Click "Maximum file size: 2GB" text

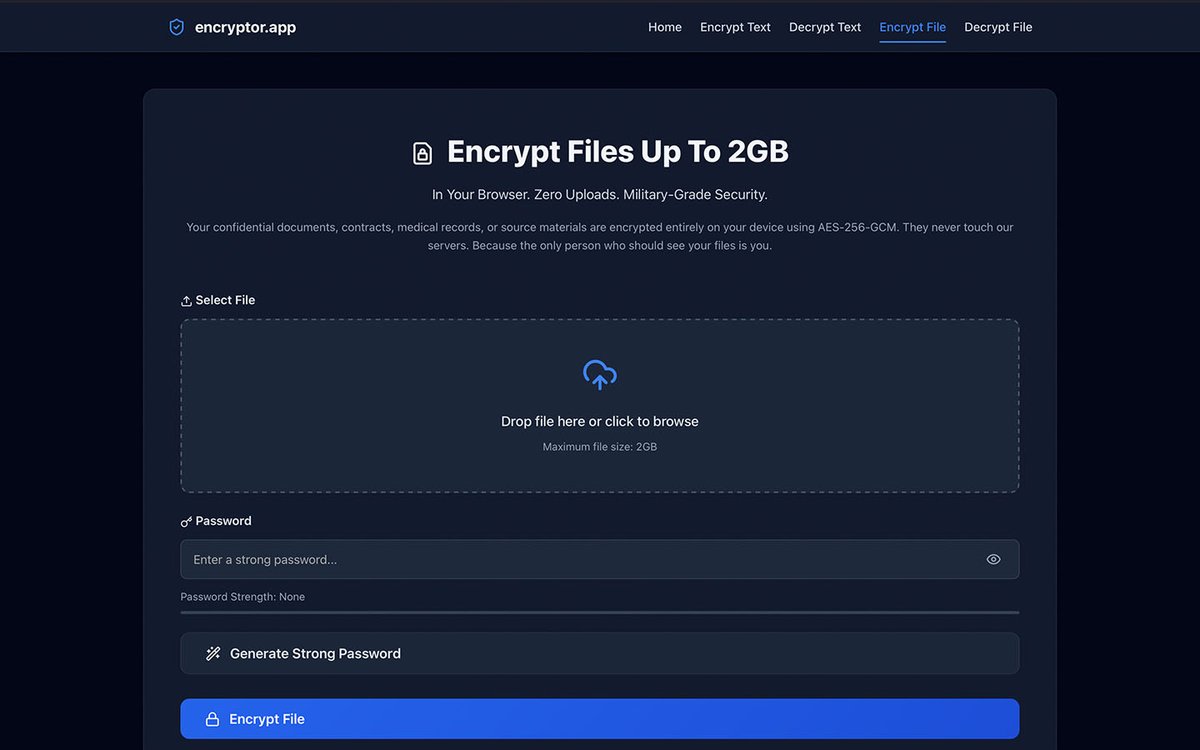point(600,447)
